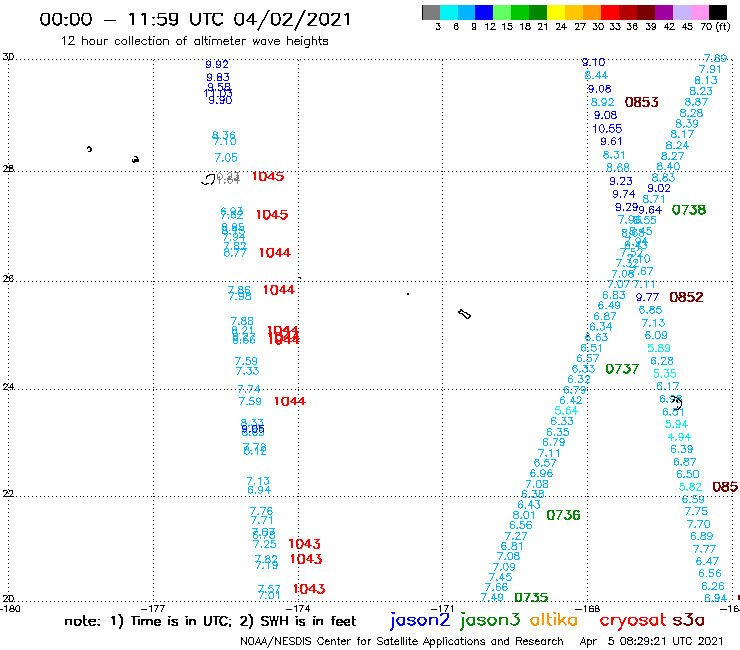Click the 'NOAA/NESDIS Center for Satellite Applications and Research' footer
Image resolution: width=740 pixels, height=650 pixels.
pos(402,641)
